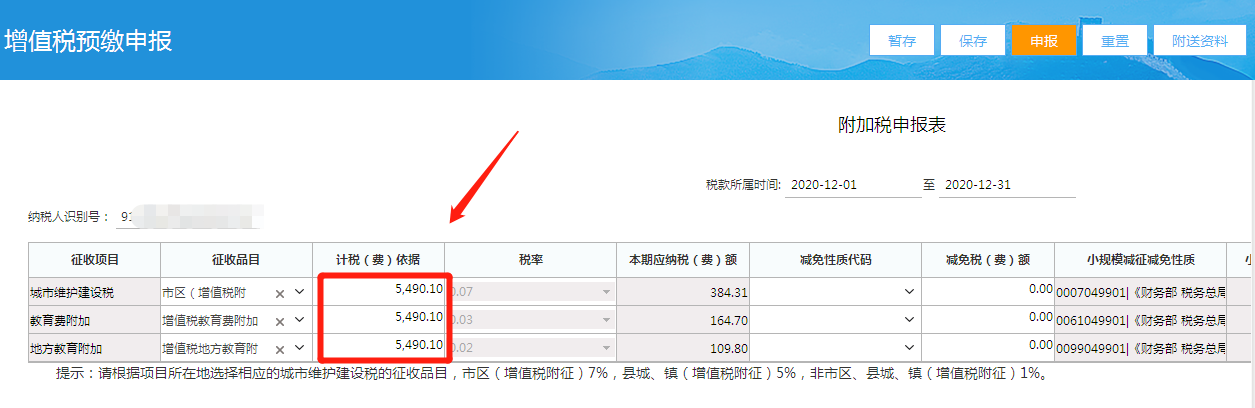Clear the 地方教育附加 征收品目 selection (×)
Screen dimensions: 1255x408
coord(281,349)
